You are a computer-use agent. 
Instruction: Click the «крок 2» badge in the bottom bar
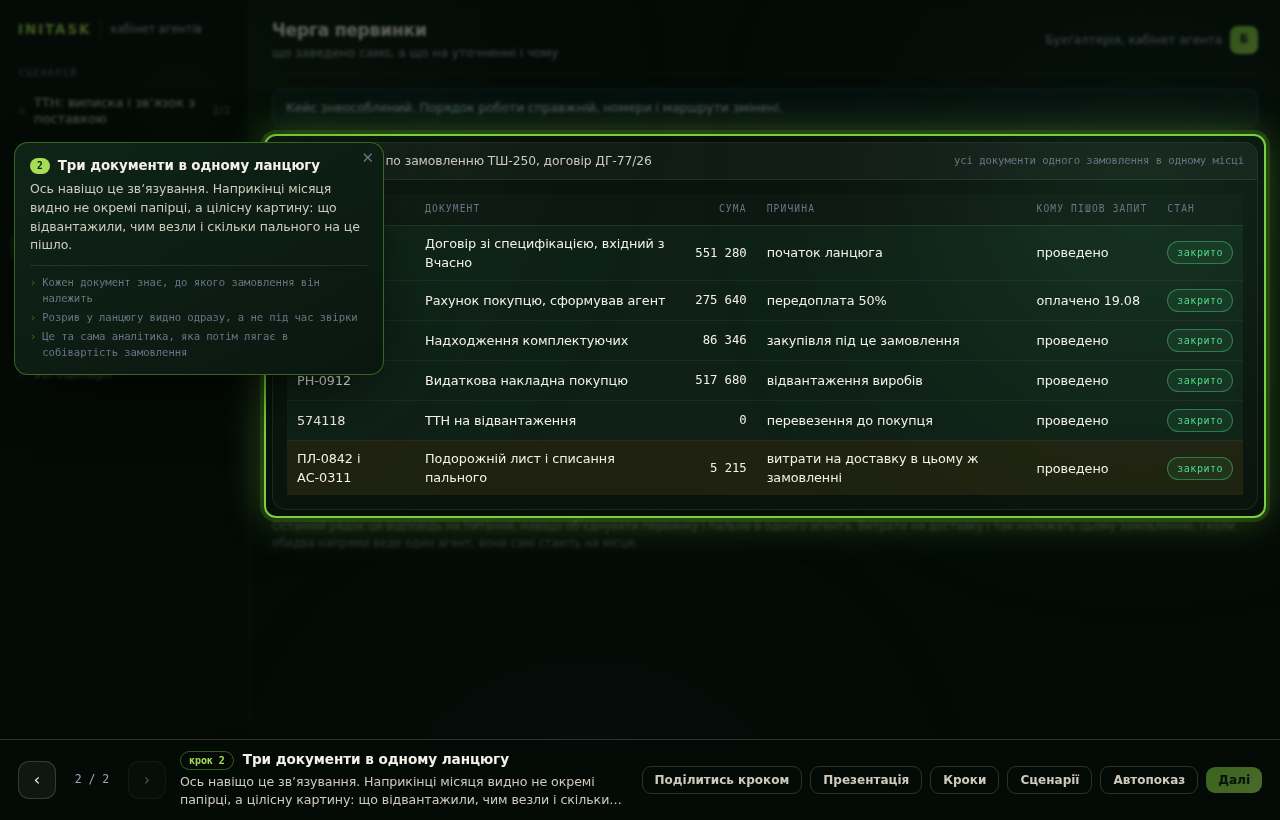click(207, 760)
